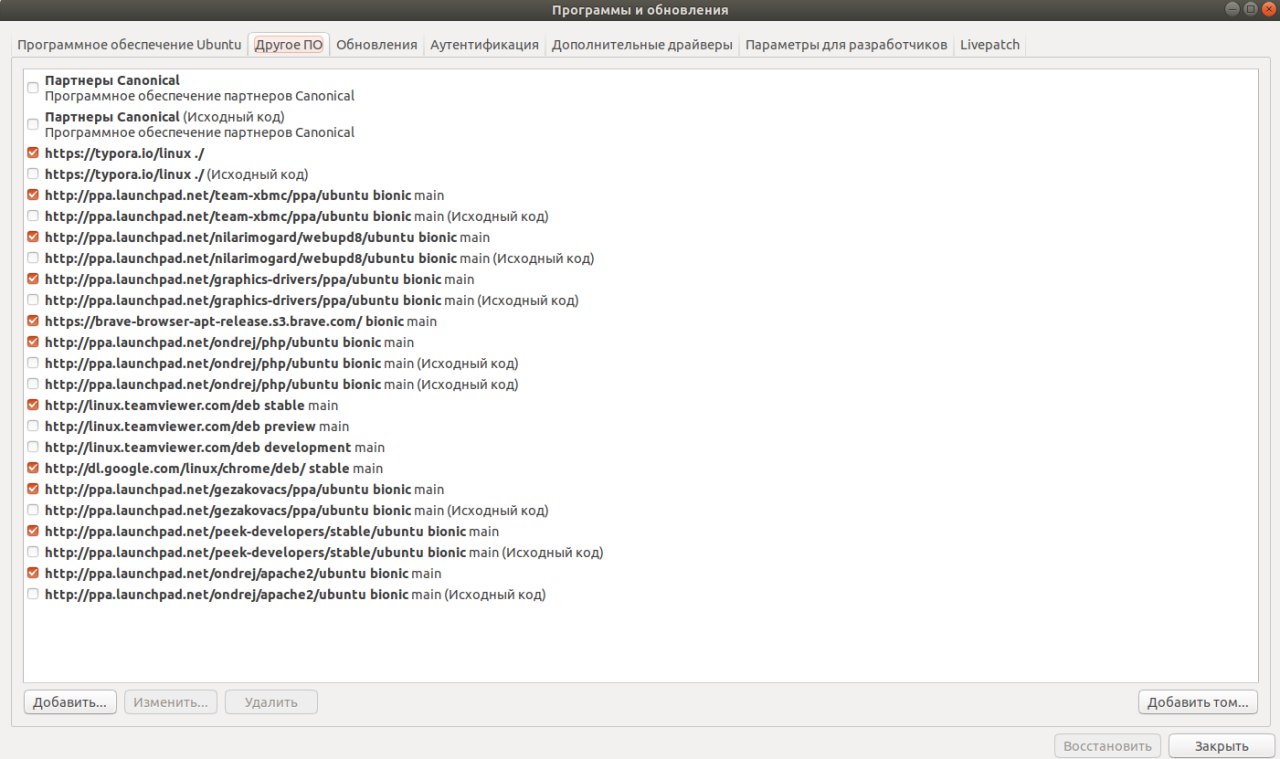Enable Партнеры Canonical (Исходный код) checkbox
This screenshot has width=1280, height=759.
pos(33,124)
